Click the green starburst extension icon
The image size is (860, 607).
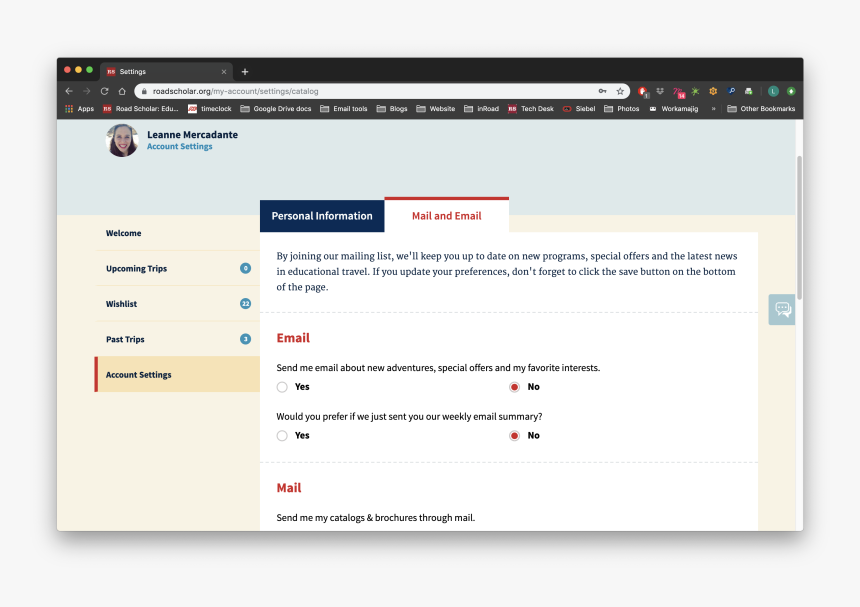(x=695, y=91)
